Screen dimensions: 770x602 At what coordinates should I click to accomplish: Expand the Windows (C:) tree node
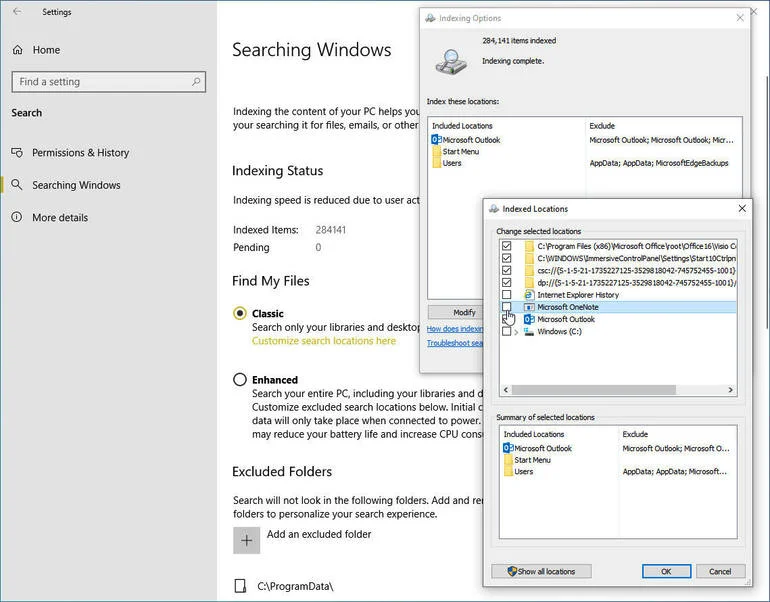pyautogui.click(x=516, y=332)
